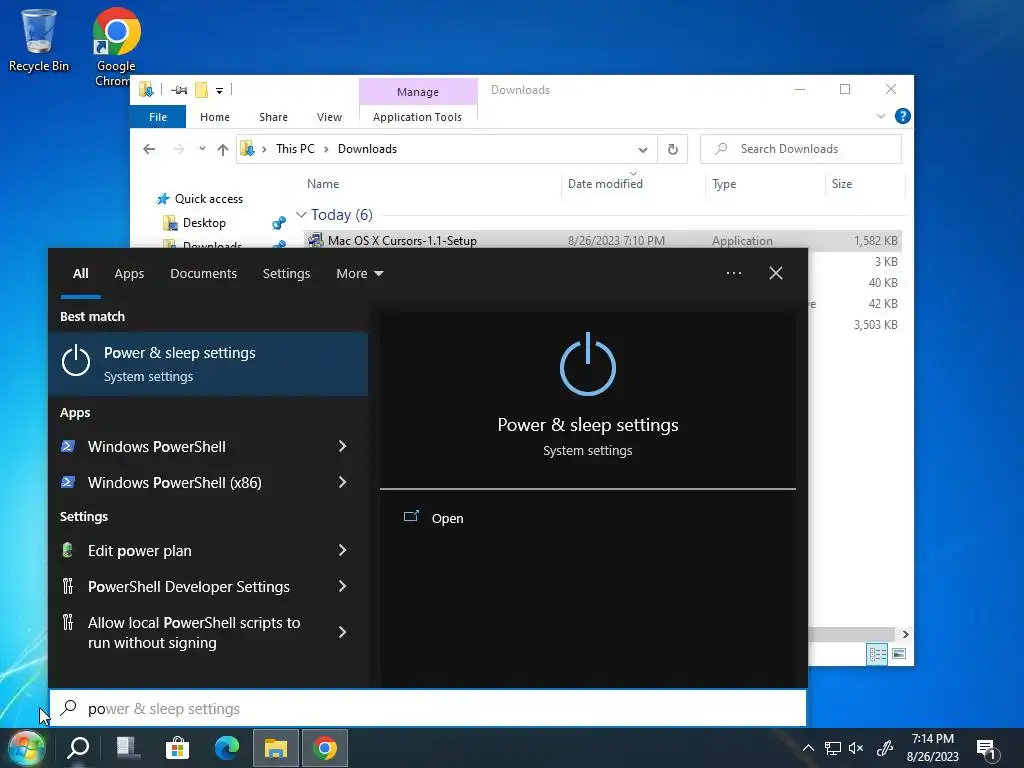This screenshot has height=768, width=1024.
Task: Show hidden system tray icons
Action: 808,748
